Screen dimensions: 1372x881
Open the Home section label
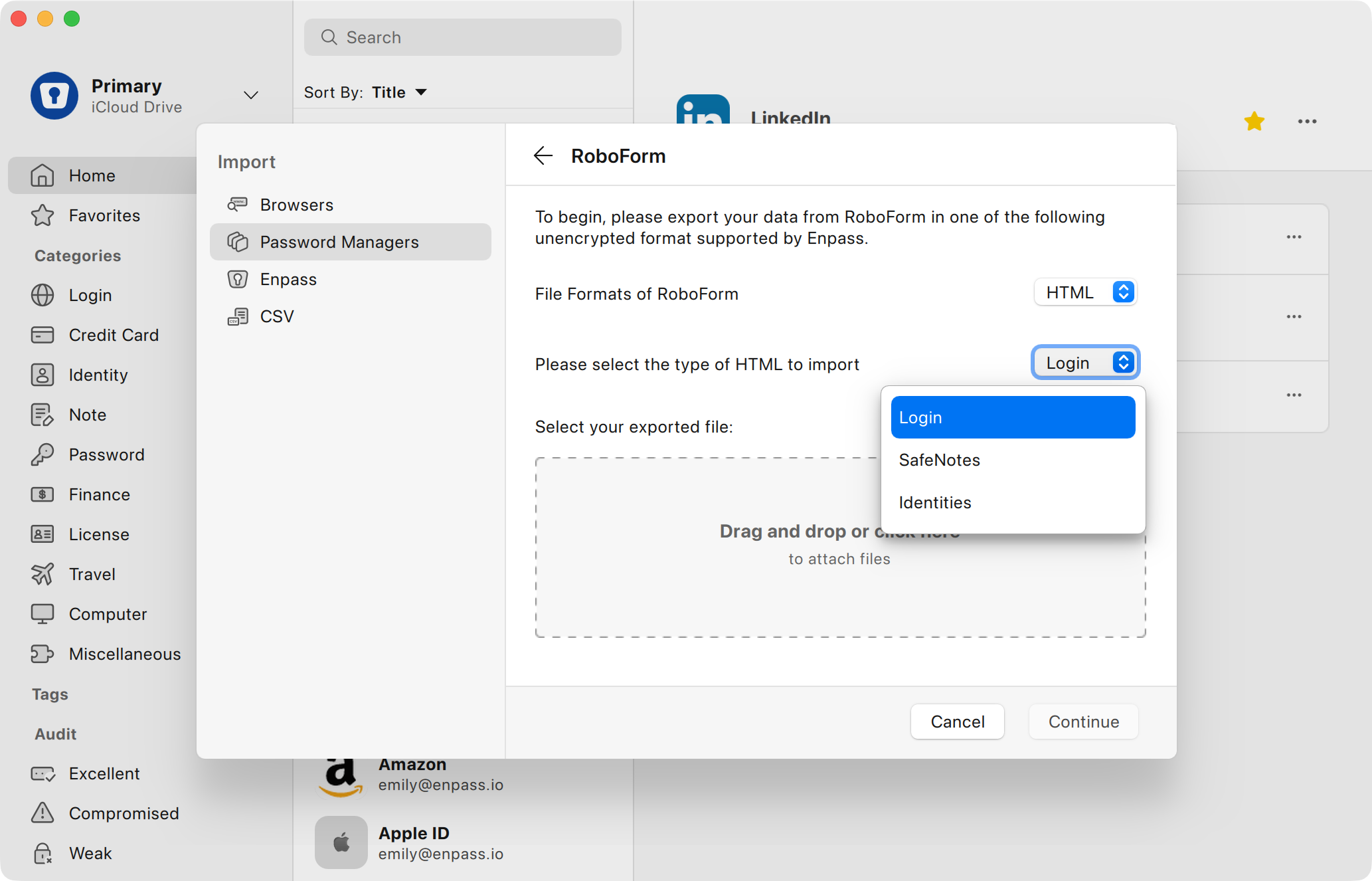click(x=92, y=175)
